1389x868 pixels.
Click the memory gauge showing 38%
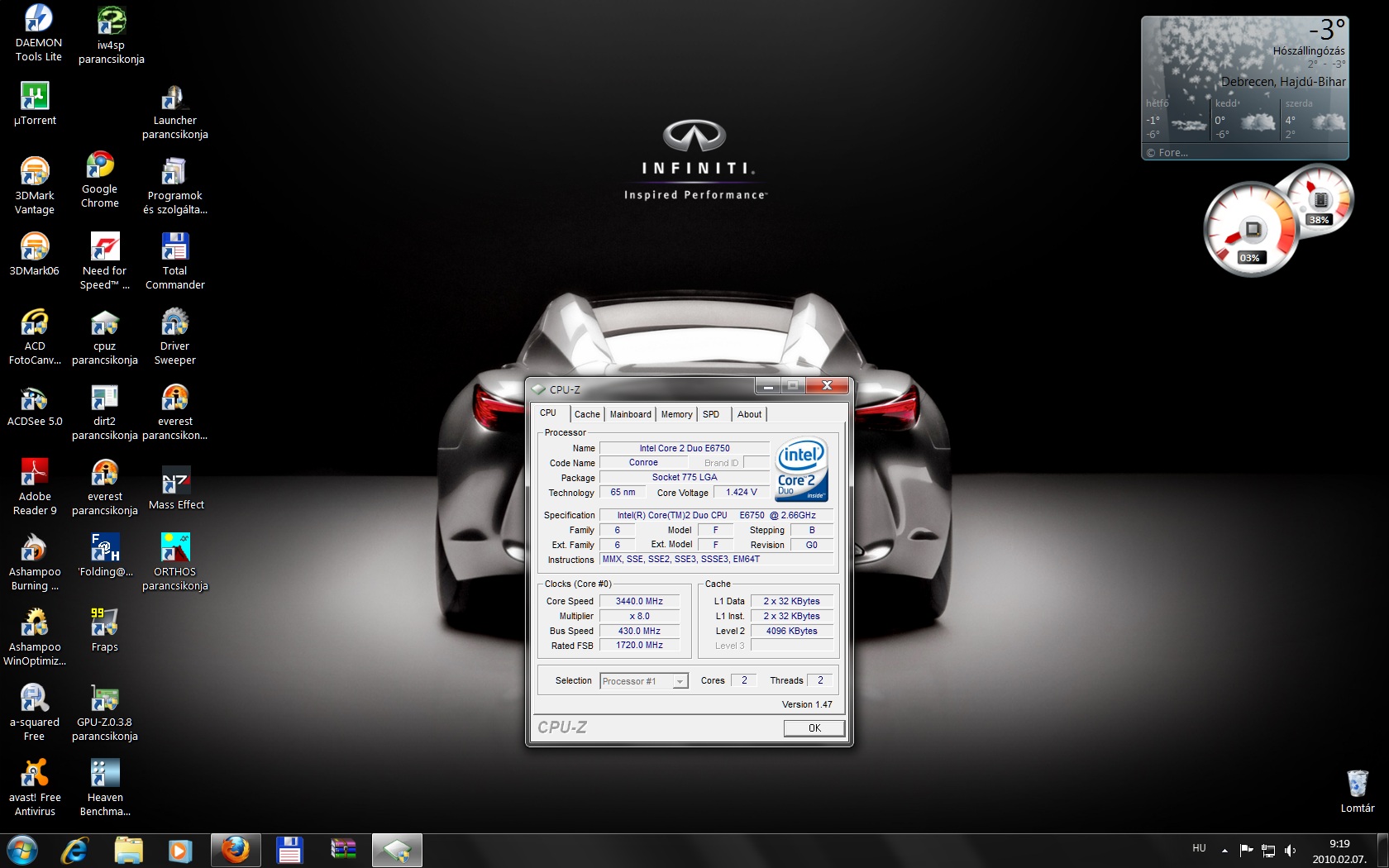point(1320,200)
